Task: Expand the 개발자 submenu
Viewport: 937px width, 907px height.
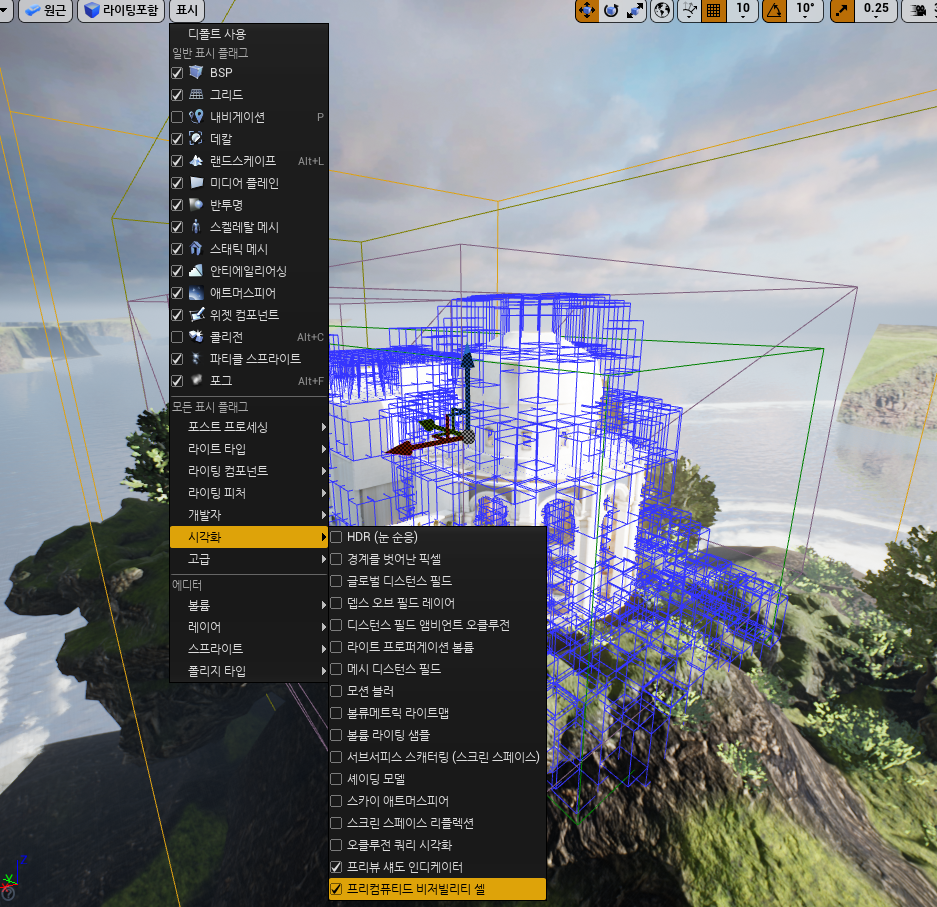Action: (x=249, y=514)
